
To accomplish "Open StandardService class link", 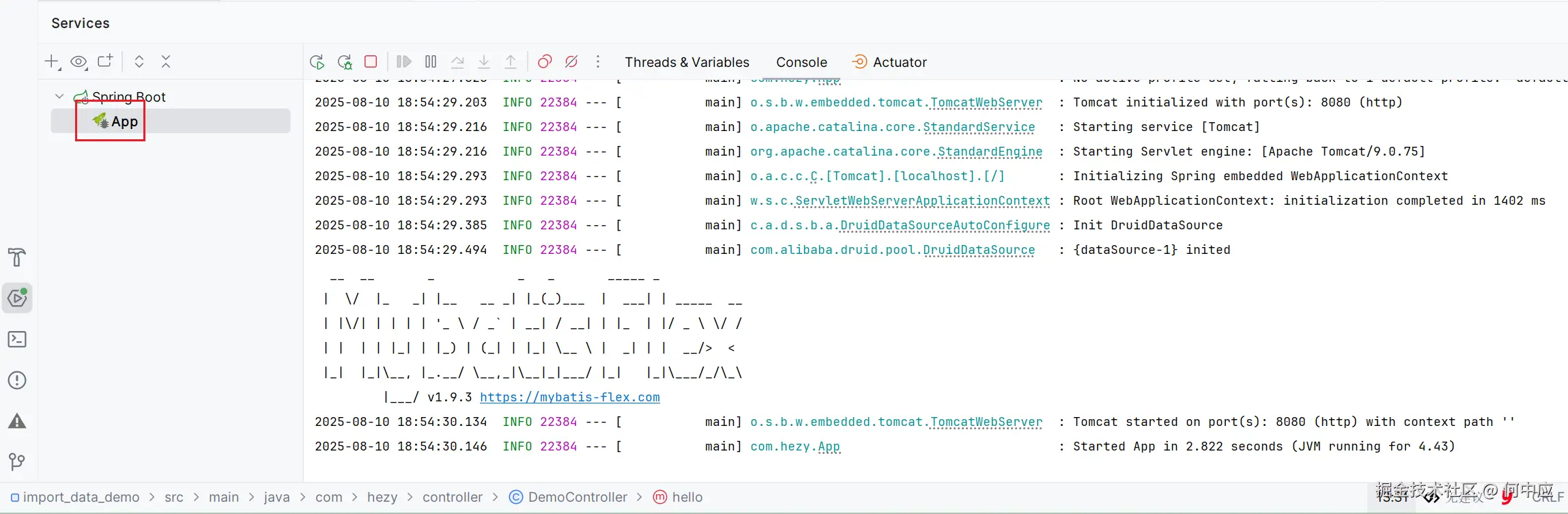I will (x=979, y=127).
